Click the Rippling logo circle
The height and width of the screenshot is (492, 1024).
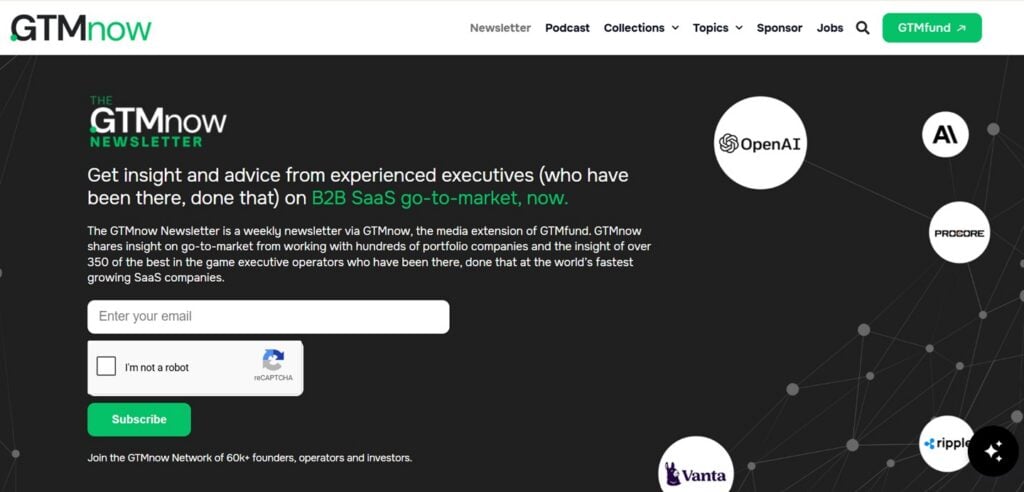point(947,444)
